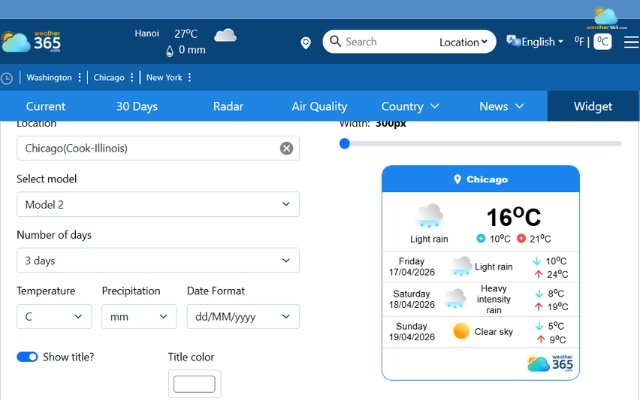Image resolution: width=640 pixels, height=400 pixels.
Task: Go to the Radar tab
Action: click(228, 106)
